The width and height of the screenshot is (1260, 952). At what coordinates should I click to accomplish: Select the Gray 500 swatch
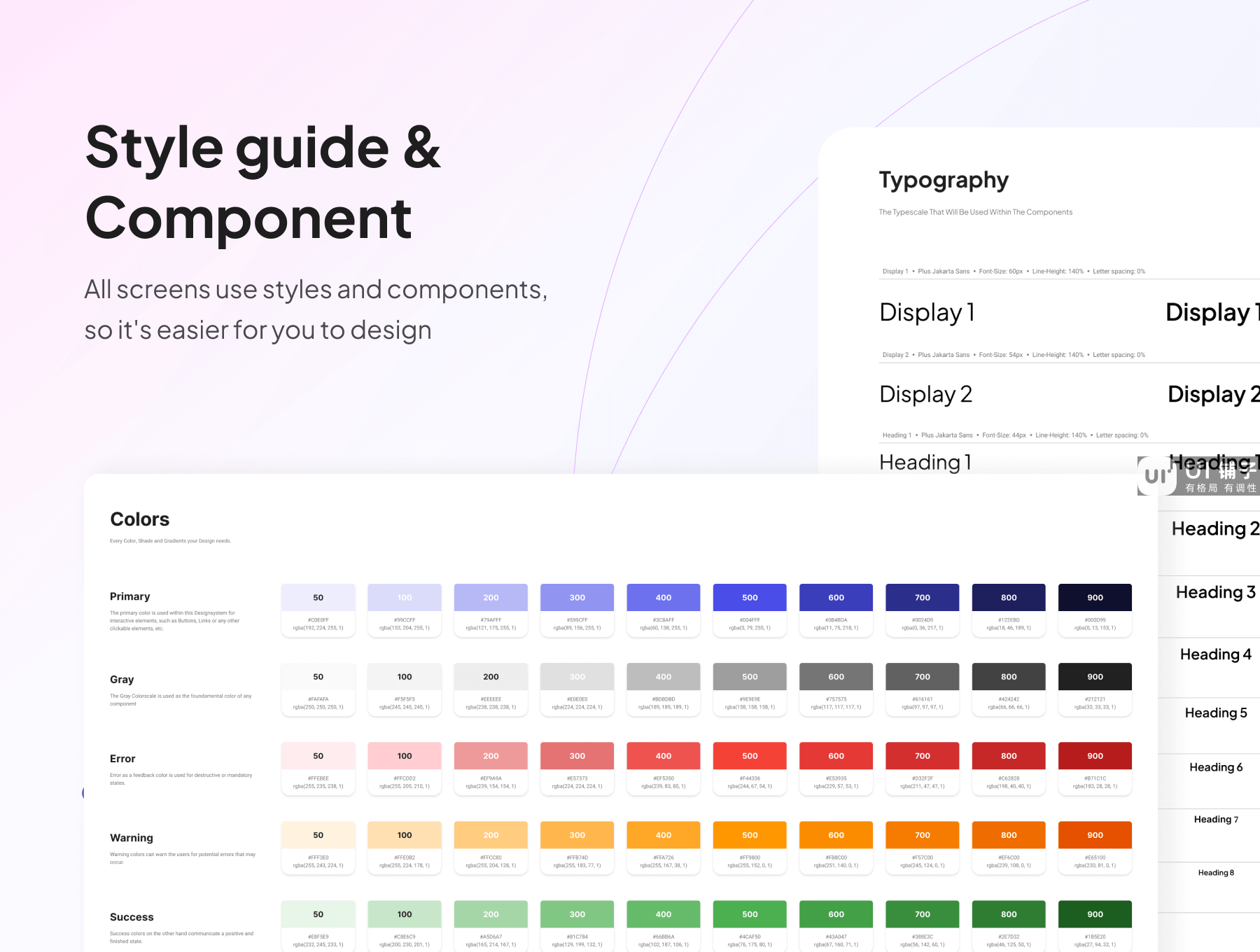click(750, 689)
